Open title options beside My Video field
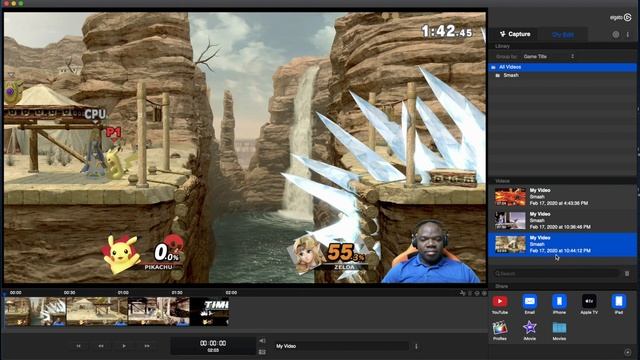Viewport: 640px width, 360px height. coord(416,346)
